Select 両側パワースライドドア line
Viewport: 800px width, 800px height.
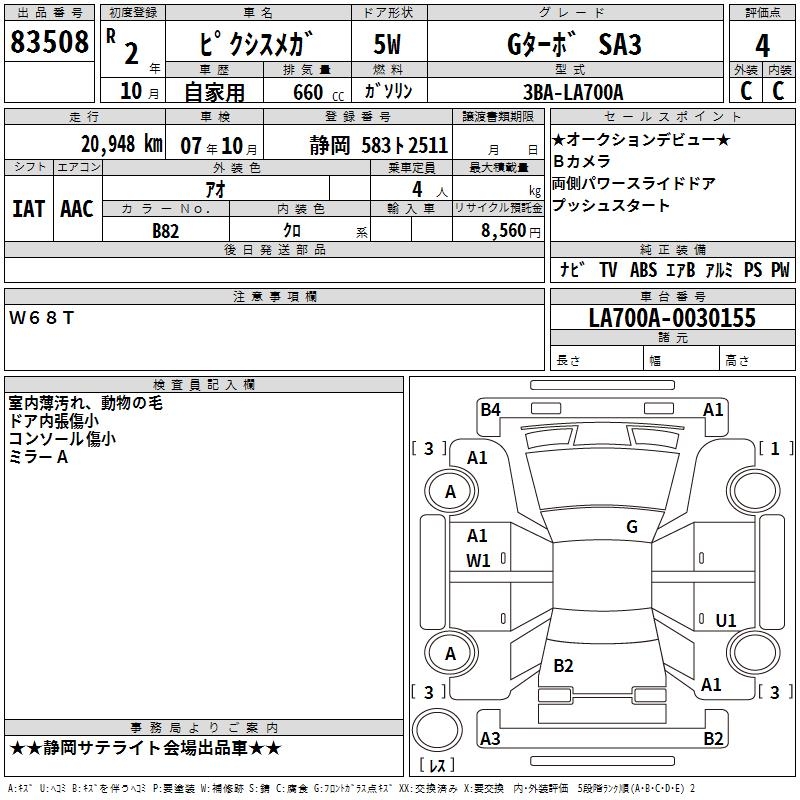coord(634,183)
